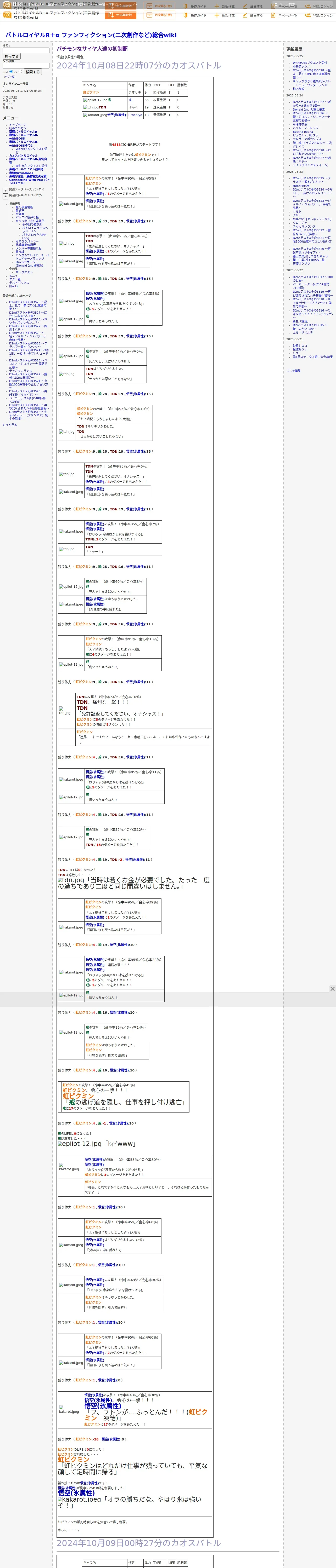Click the 新規作成 plus icon
The height and width of the screenshot is (1568, 336).
click(216, 15)
